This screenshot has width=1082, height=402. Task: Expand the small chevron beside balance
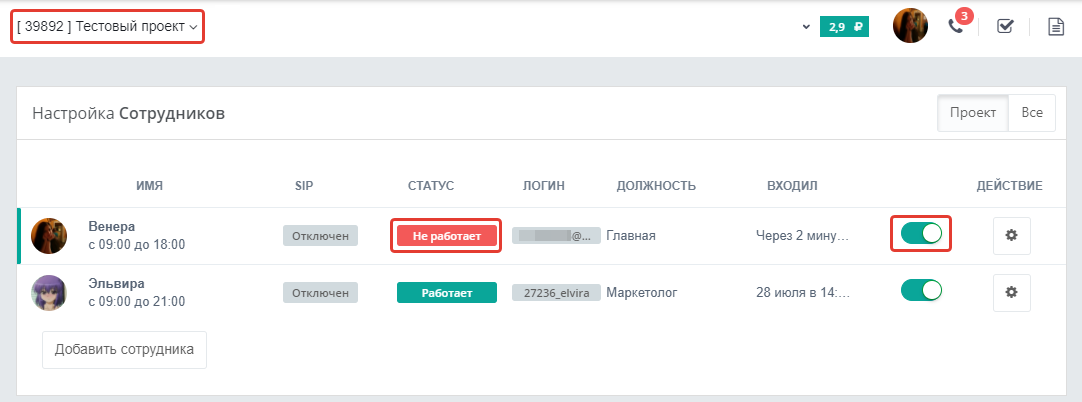tap(806, 28)
